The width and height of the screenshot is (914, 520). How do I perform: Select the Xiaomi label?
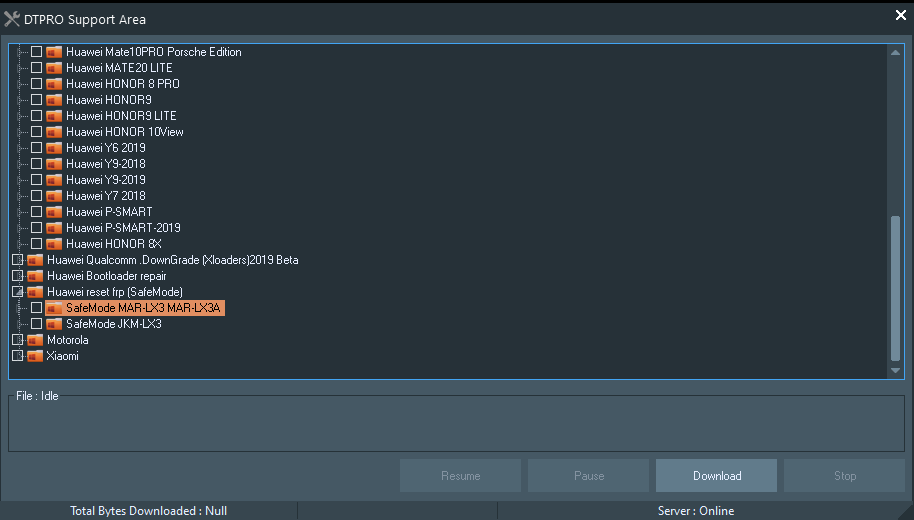(x=62, y=356)
